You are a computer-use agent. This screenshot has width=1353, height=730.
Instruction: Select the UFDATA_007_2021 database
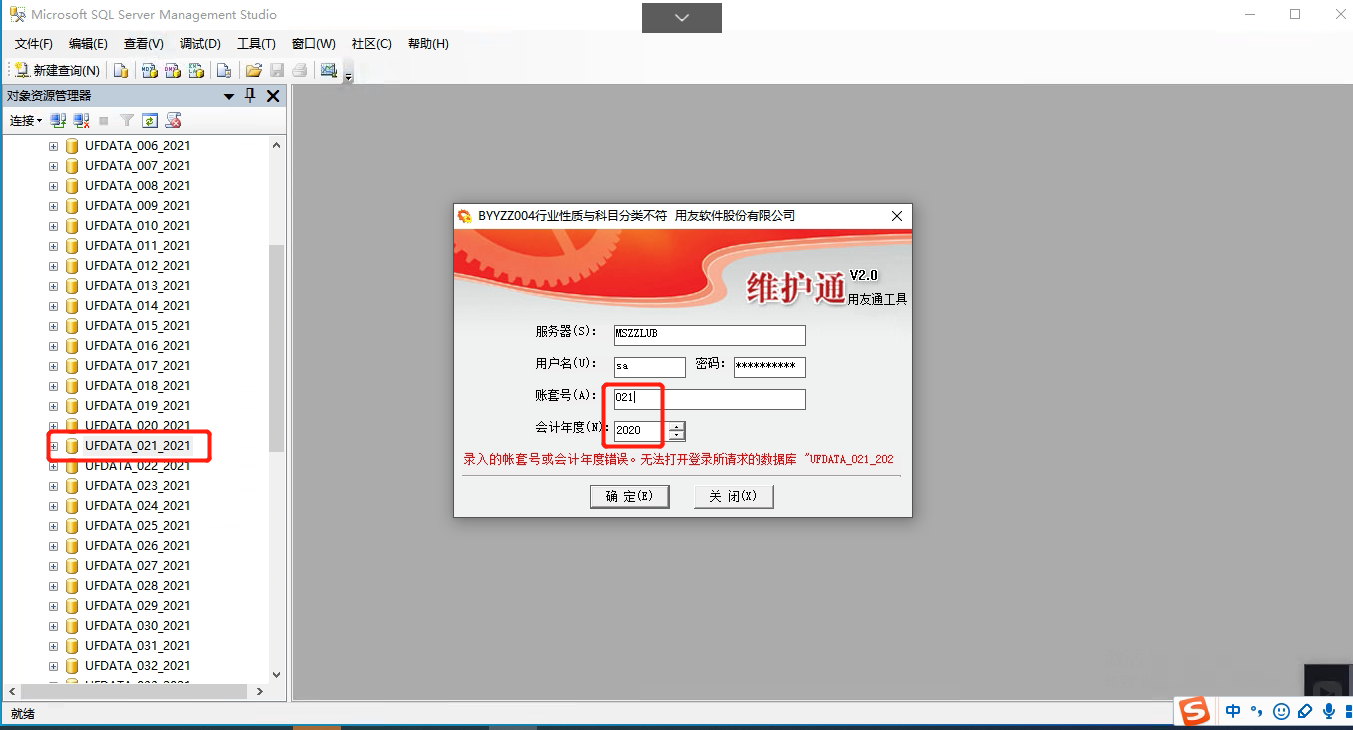pos(137,166)
